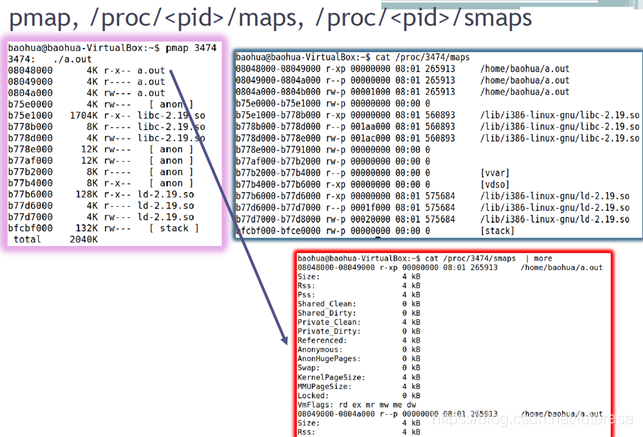This screenshot has width=643, height=437.
Task: Click the slide title 'pmap, /proc/<pid>/maps, /proc/<pid>/smaps'
Action: click(270, 19)
